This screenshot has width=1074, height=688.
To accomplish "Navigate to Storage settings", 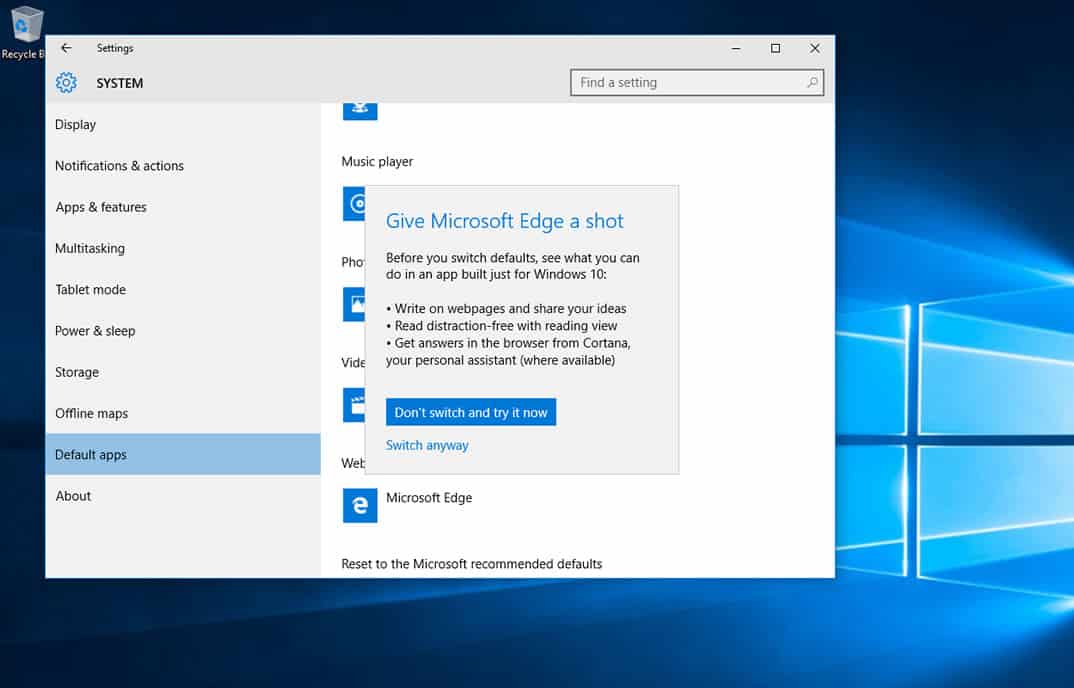I will [x=77, y=372].
